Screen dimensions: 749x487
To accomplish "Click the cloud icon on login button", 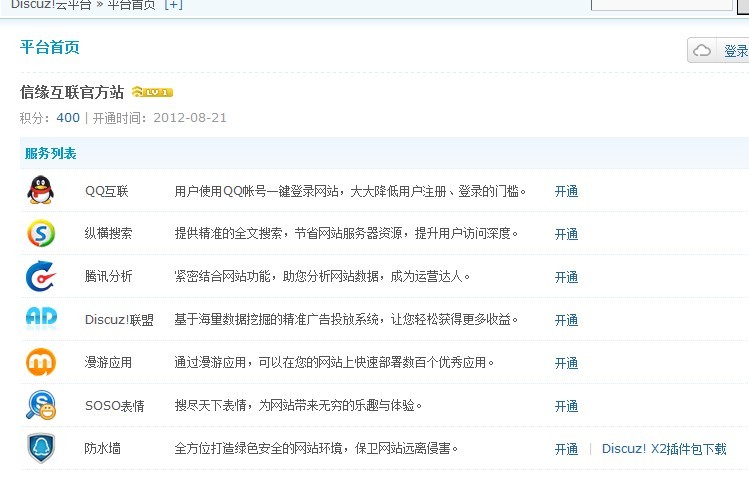I will coord(702,50).
